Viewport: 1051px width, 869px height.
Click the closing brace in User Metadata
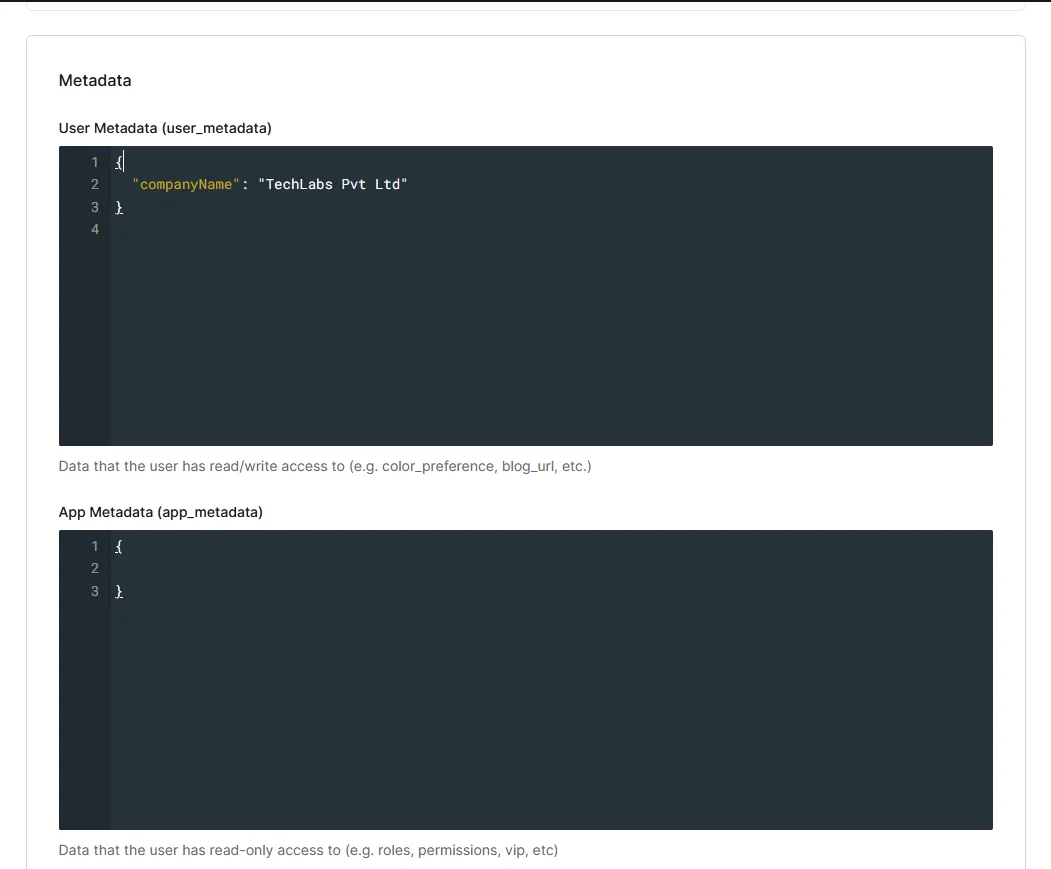click(x=118, y=207)
